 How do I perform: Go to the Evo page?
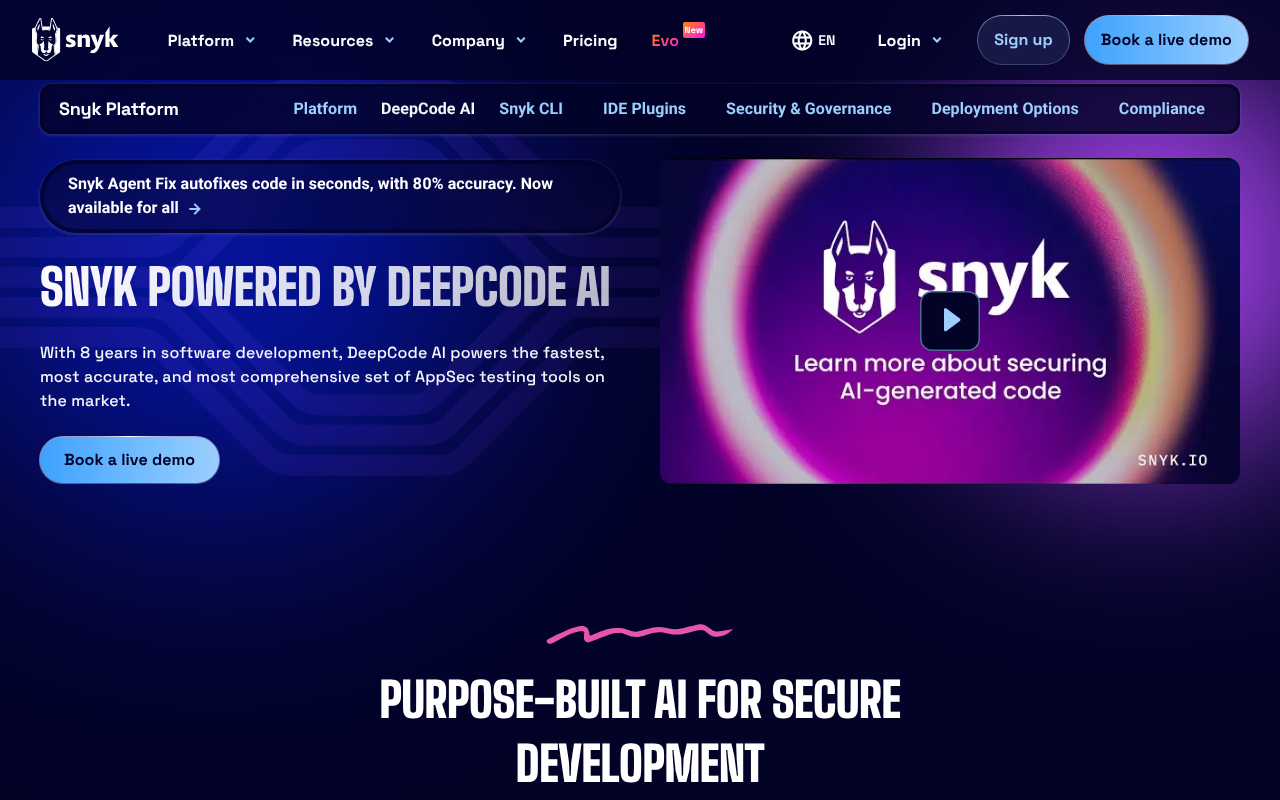point(665,41)
